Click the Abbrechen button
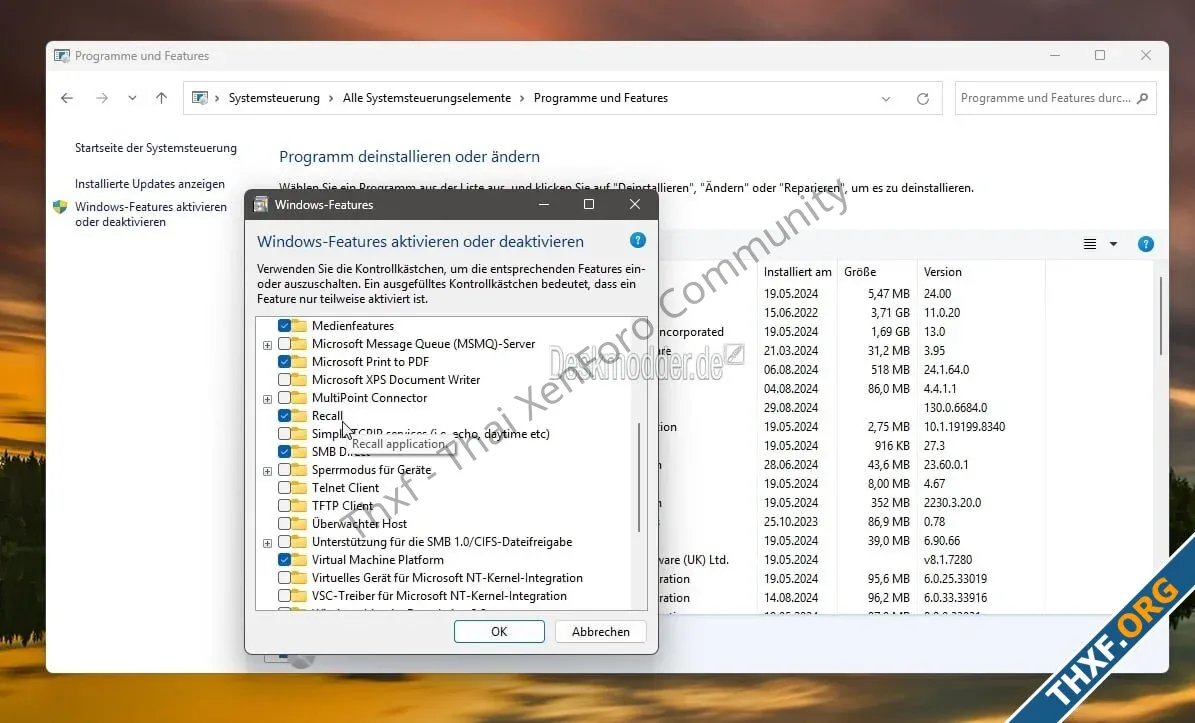Viewport: 1195px width, 723px height. pos(601,632)
